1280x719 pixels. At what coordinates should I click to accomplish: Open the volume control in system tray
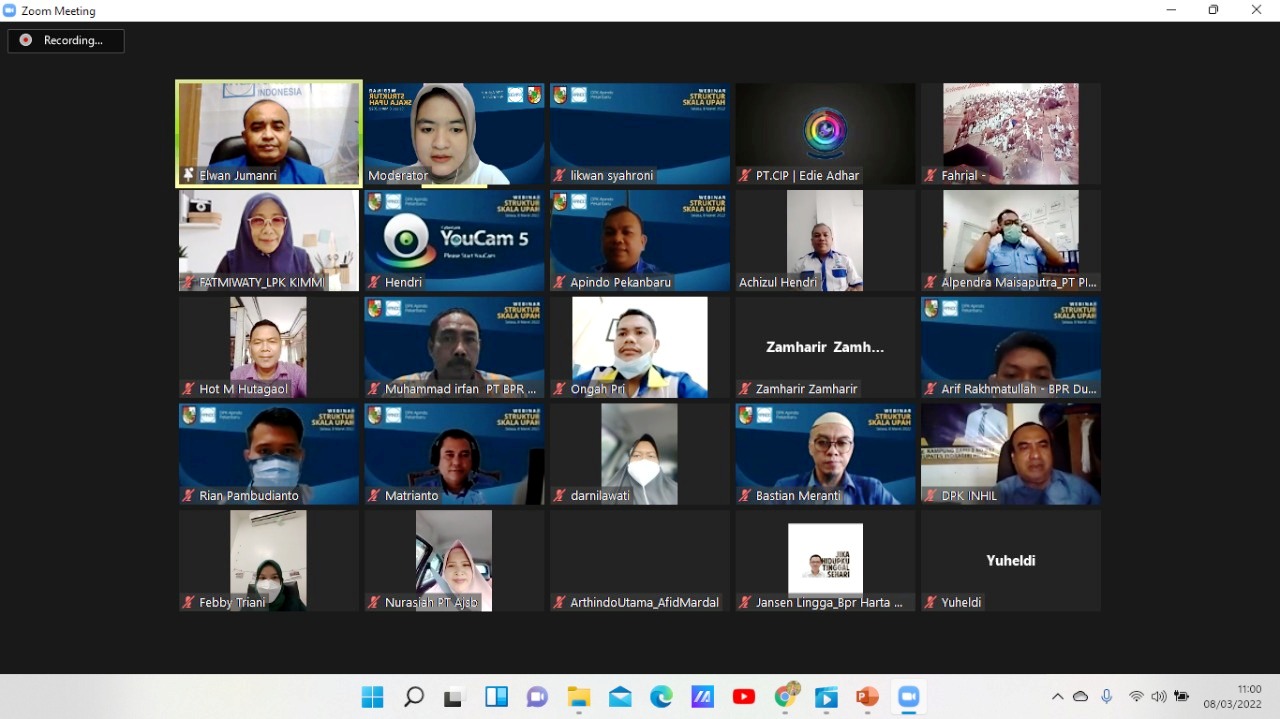click(1159, 697)
